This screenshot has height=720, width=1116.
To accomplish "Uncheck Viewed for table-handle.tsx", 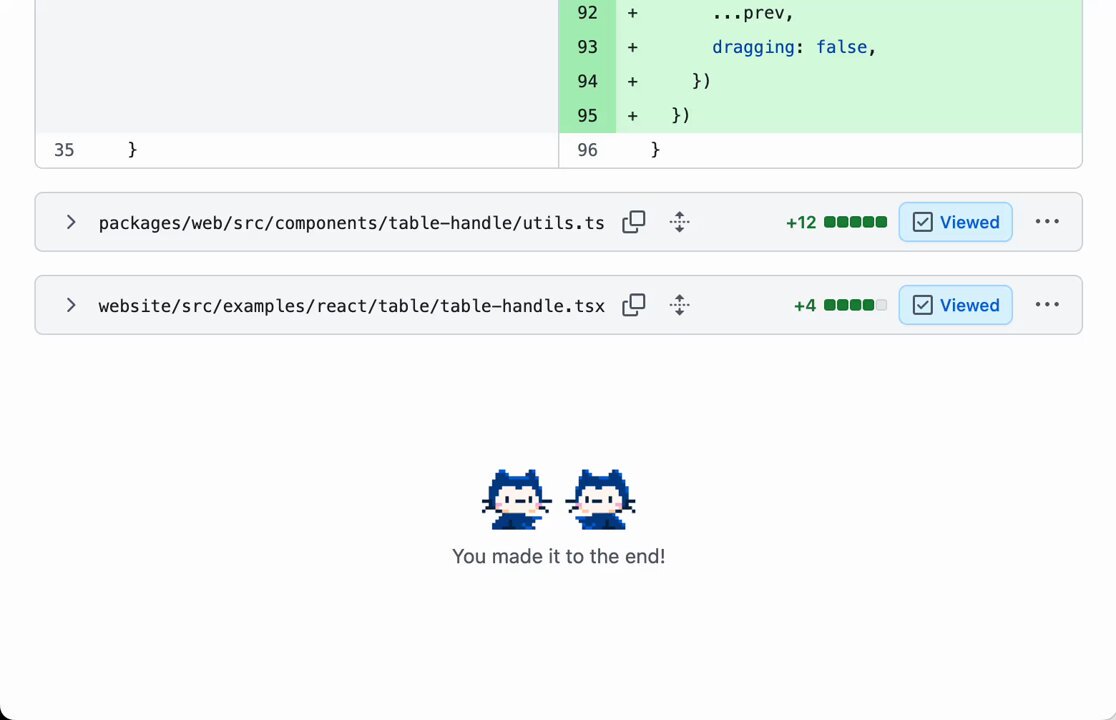I will tap(955, 305).
